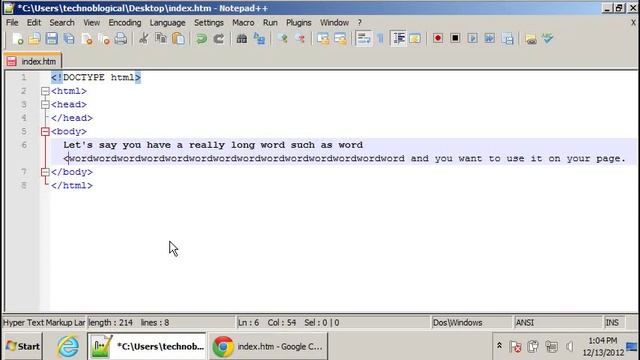Toggle Word Wrap toolbar button
Image resolution: width=640 pixels, height=360 pixels.
[x=363, y=39]
